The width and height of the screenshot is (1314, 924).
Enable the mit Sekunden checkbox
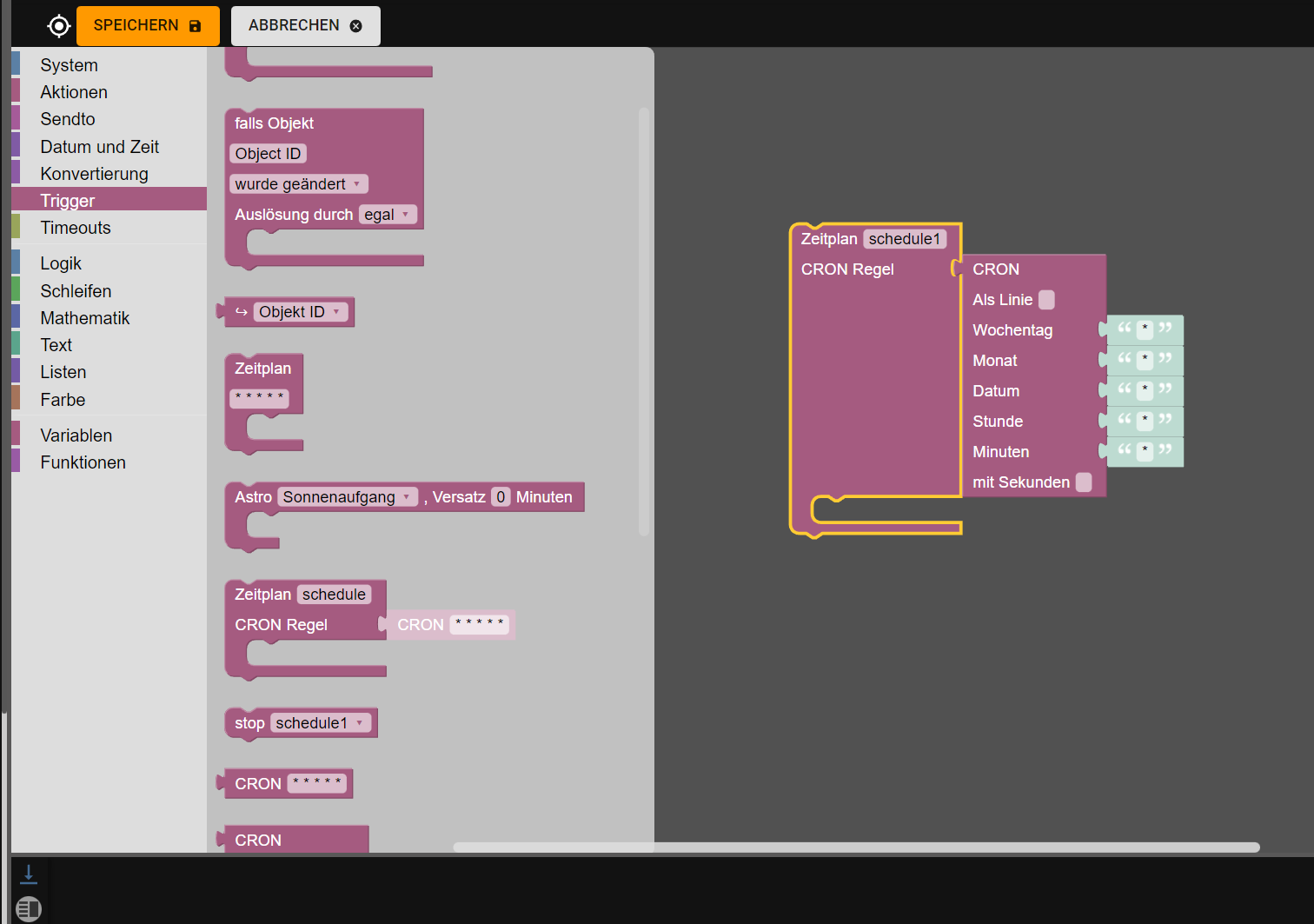click(x=1084, y=482)
